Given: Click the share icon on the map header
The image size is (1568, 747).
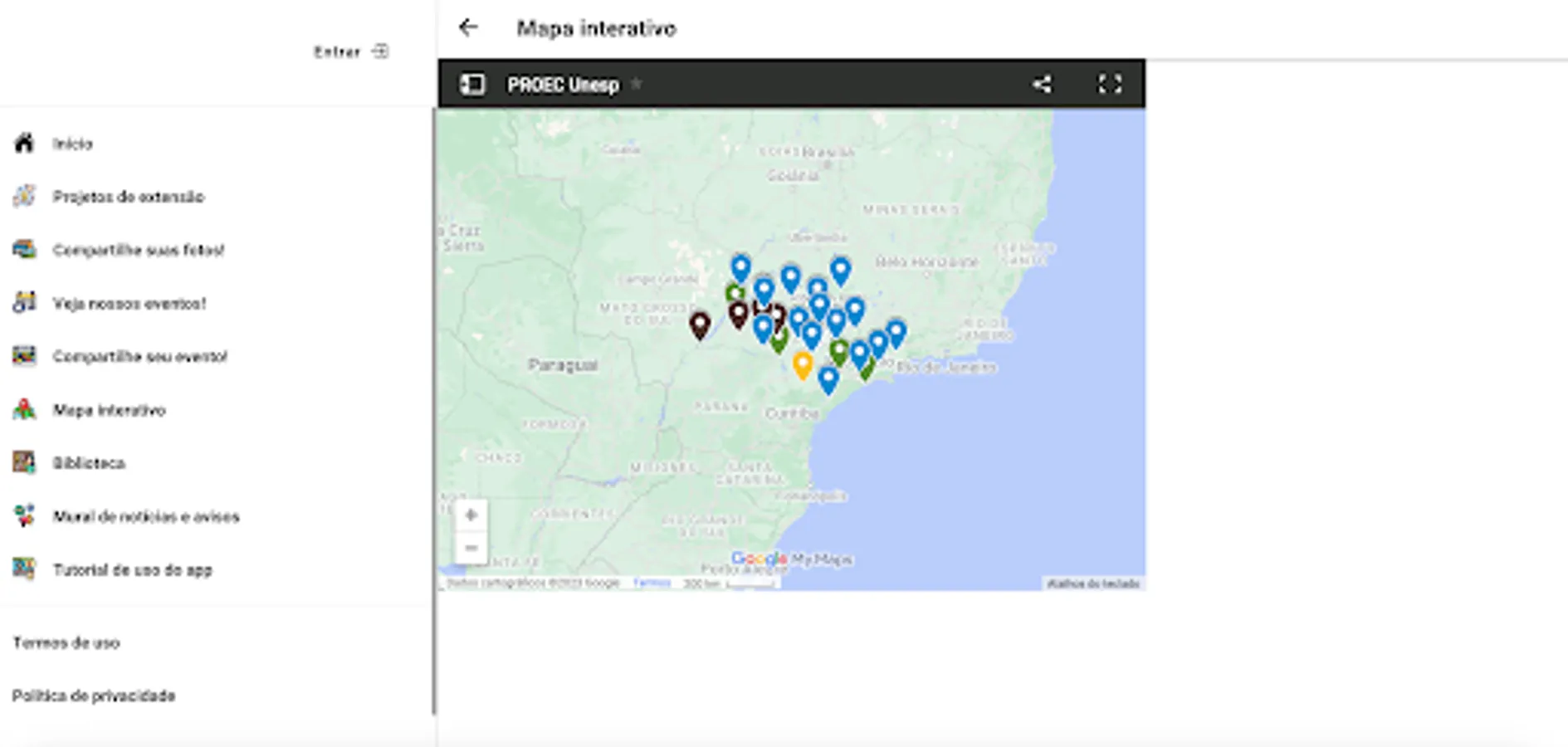Looking at the screenshot, I should (x=1043, y=84).
